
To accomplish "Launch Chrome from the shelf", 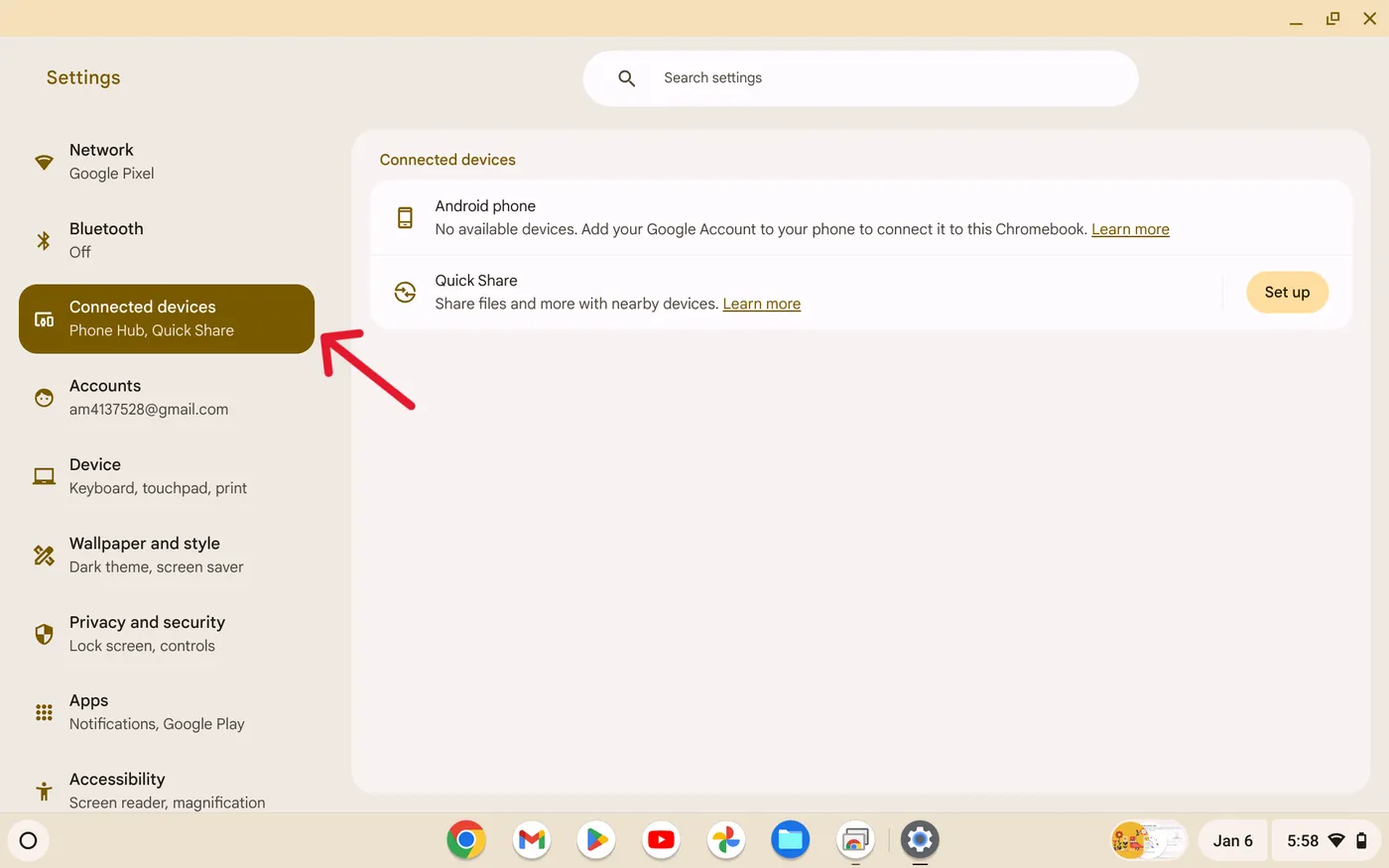I will (466, 840).
